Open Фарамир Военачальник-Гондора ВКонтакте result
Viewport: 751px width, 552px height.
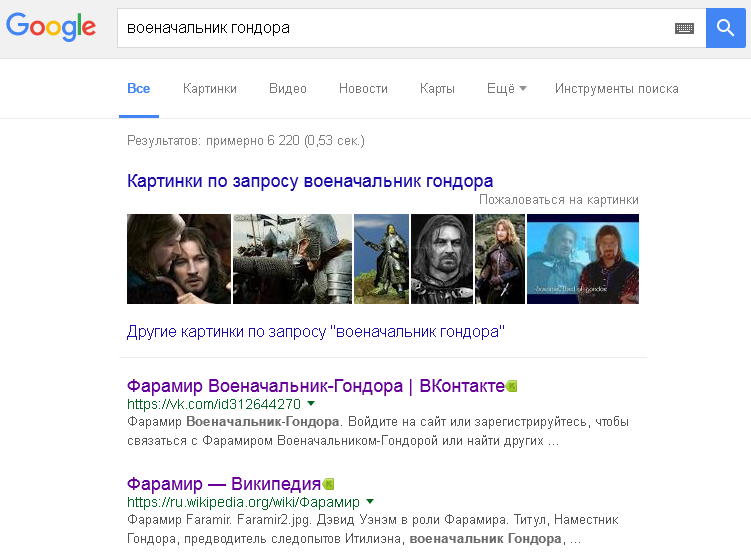[316, 386]
